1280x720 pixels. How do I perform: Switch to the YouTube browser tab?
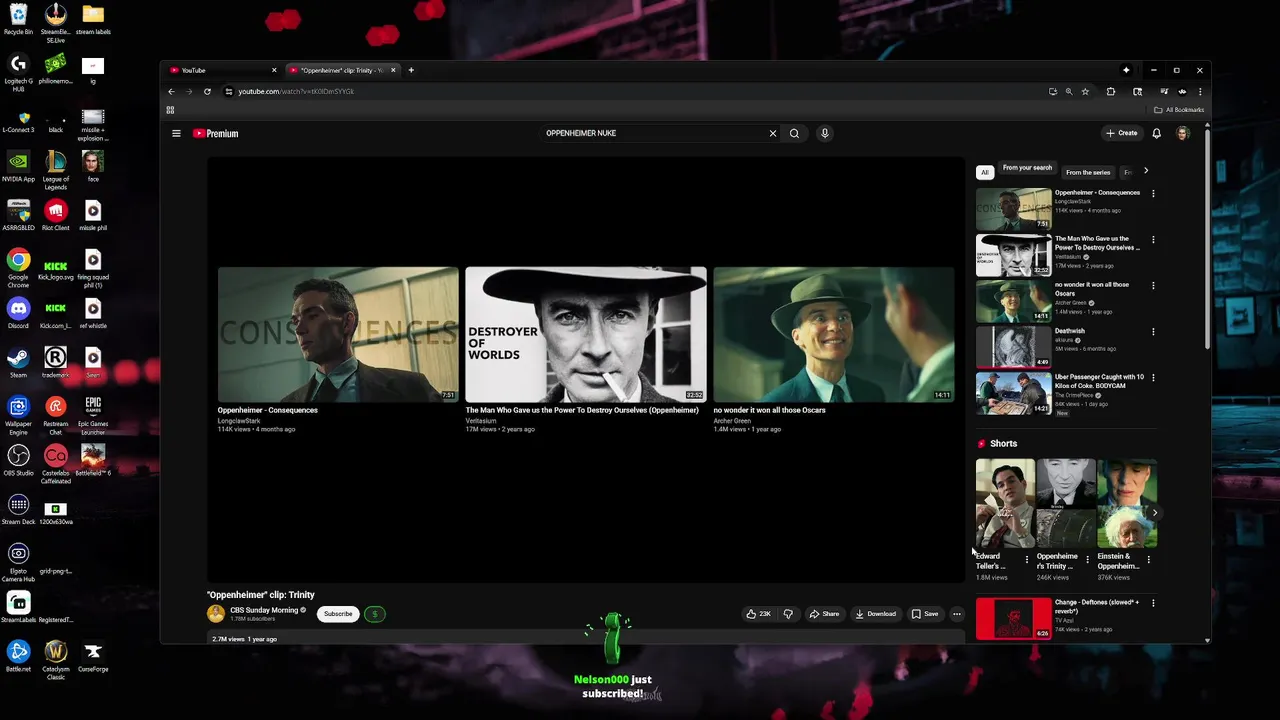click(x=223, y=70)
